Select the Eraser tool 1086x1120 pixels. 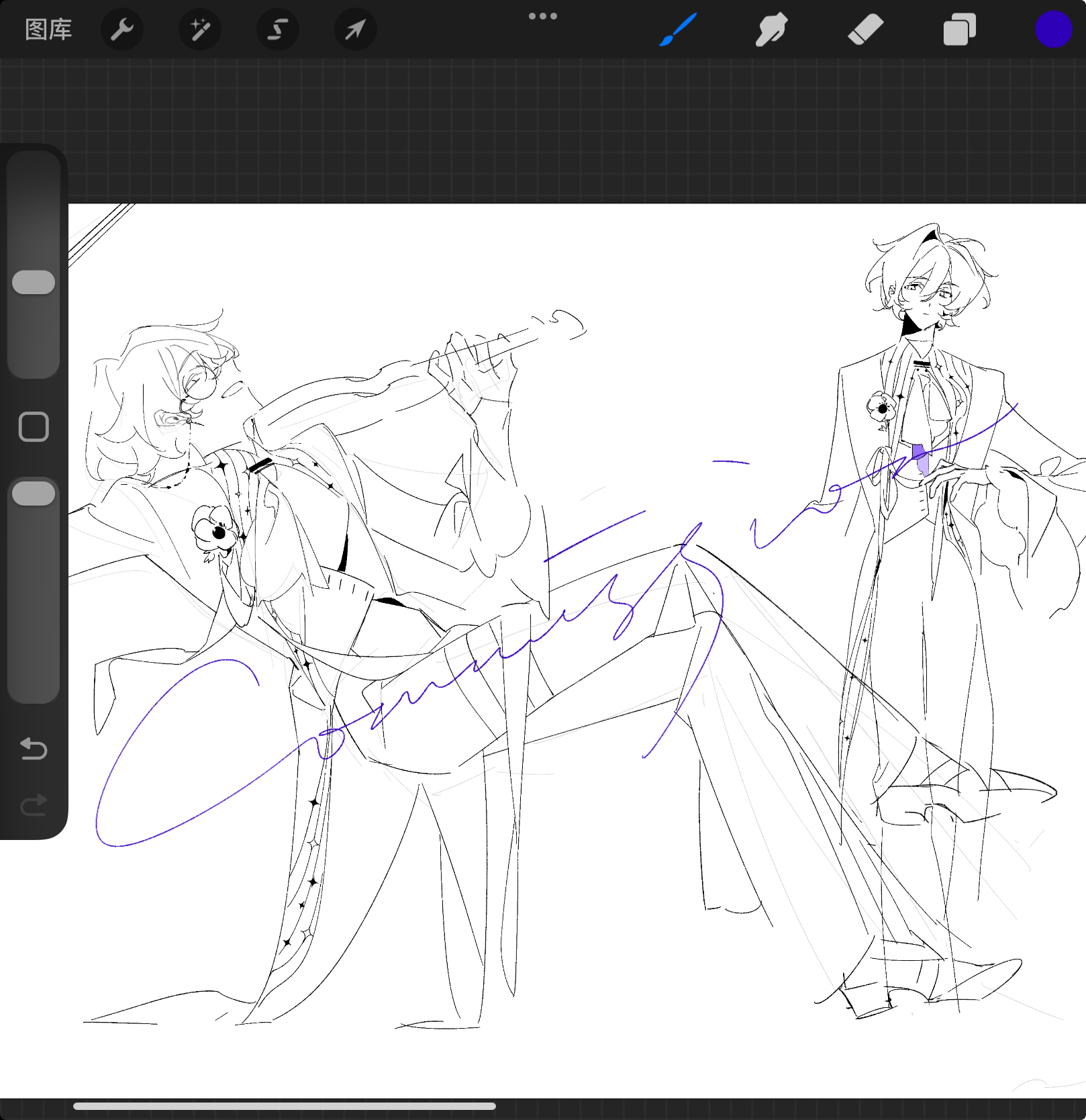865,30
